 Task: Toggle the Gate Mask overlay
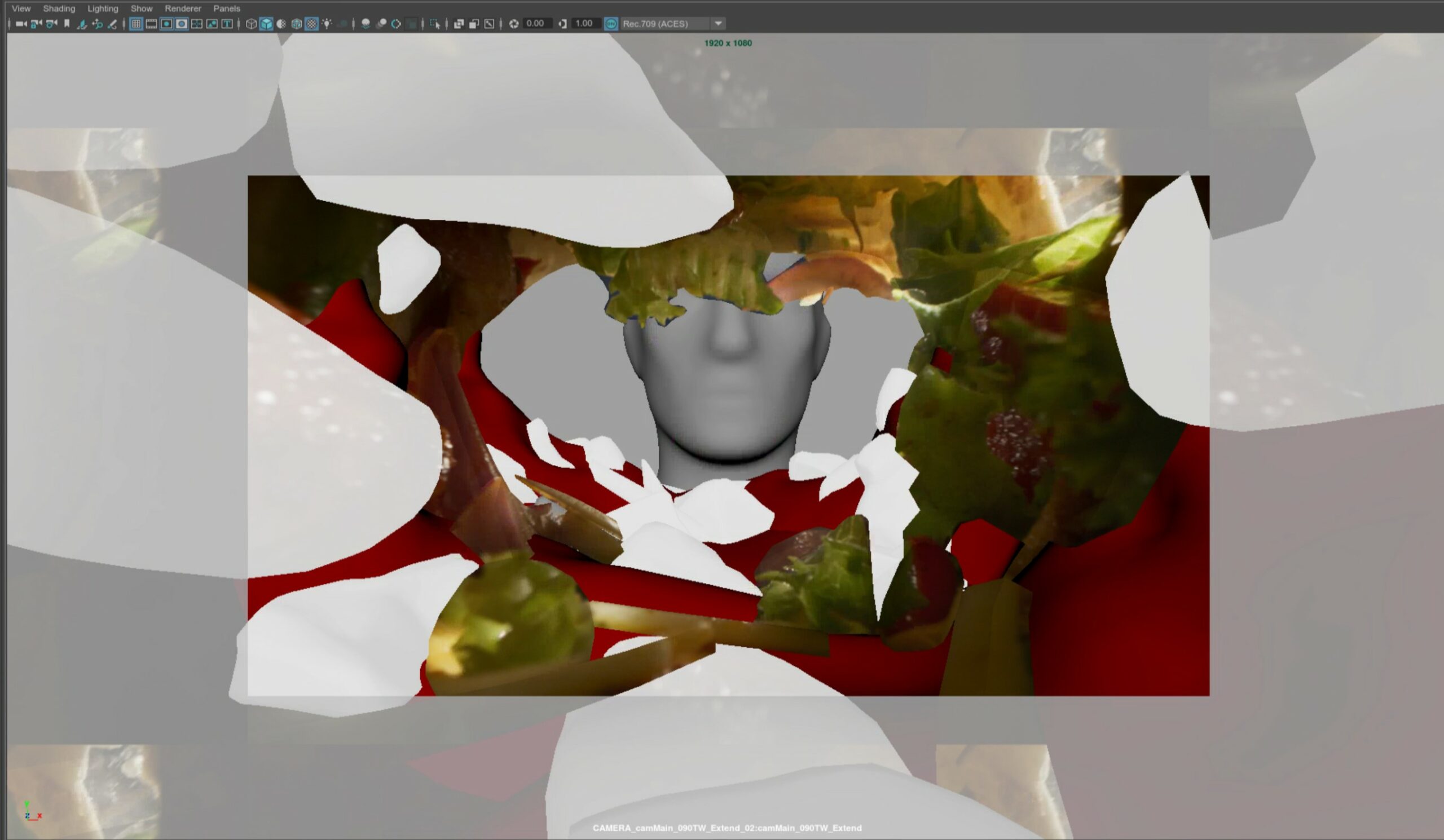click(182, 24)
